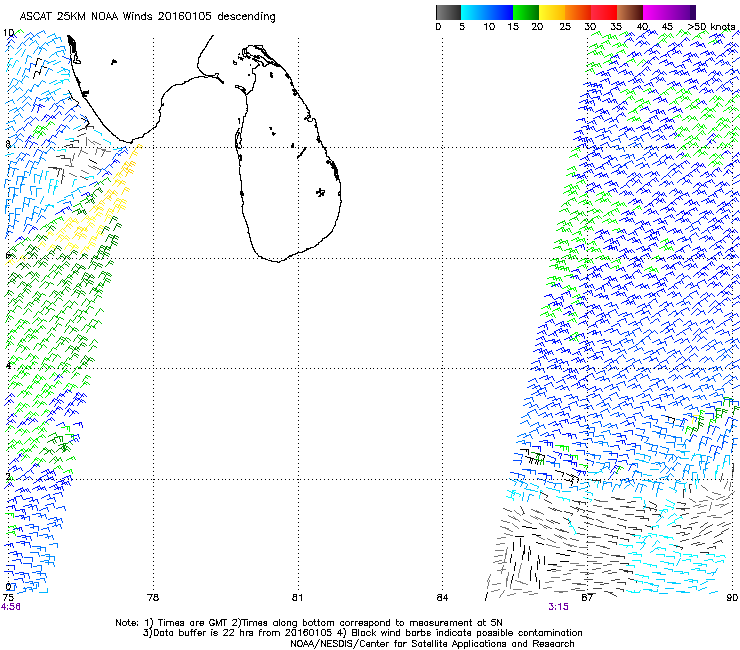Click the longitude label '78'

[x=153, y=598]
